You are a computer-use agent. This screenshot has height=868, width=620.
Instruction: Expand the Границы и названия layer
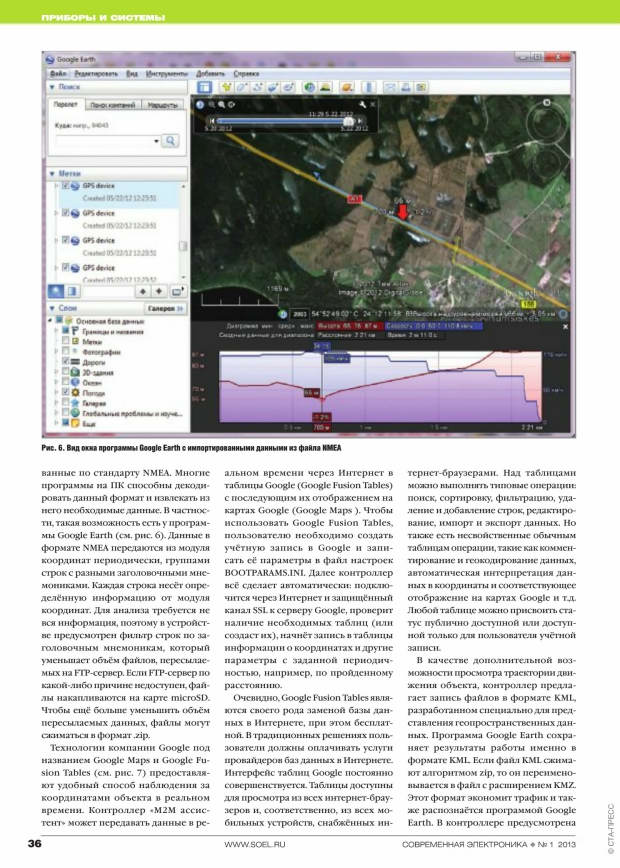(55, 330)
